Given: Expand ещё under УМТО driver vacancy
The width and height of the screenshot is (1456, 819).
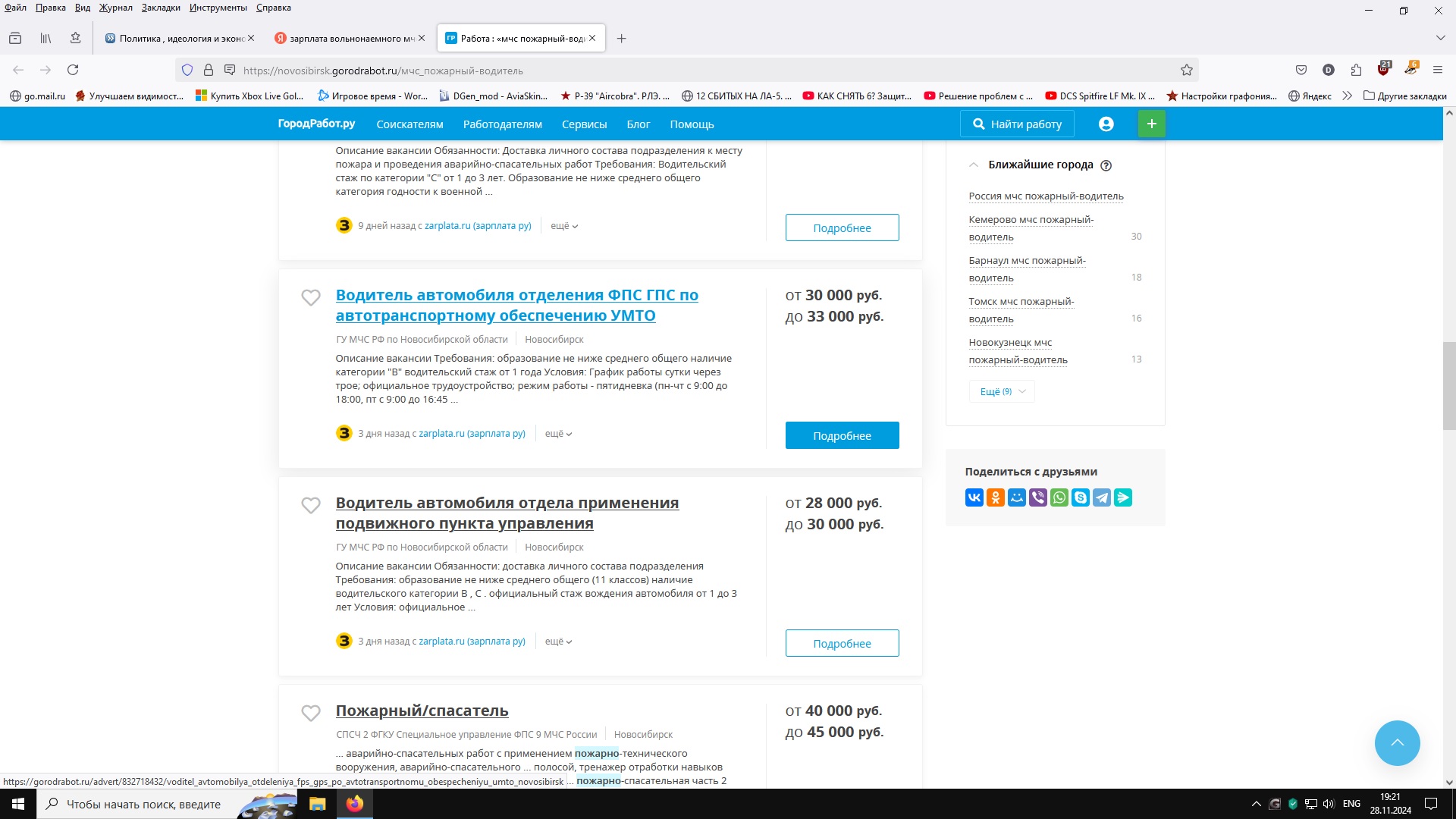Looking at the screenshot, I should pos(559,434).
